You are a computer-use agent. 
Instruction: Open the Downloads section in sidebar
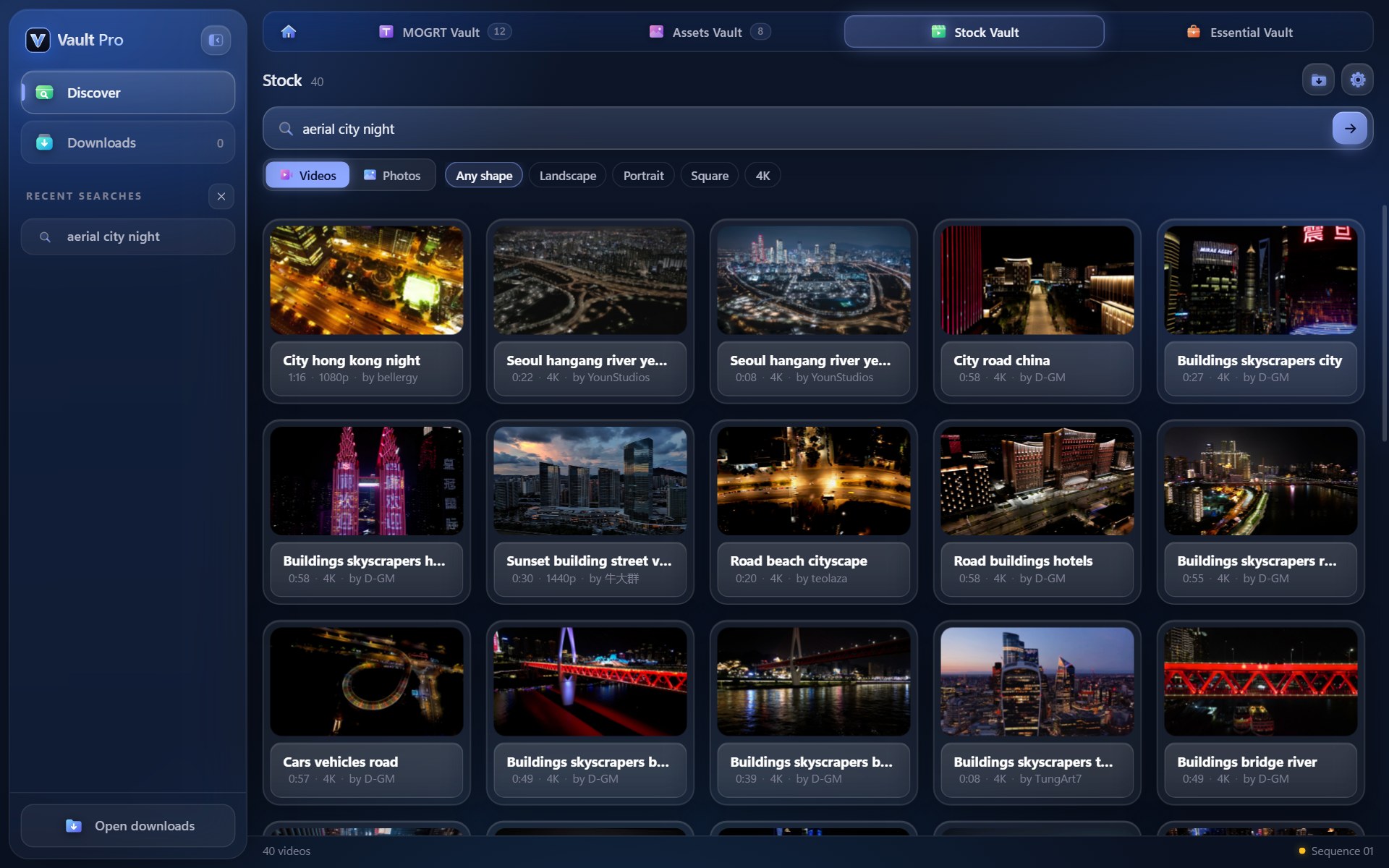[128, 142]
